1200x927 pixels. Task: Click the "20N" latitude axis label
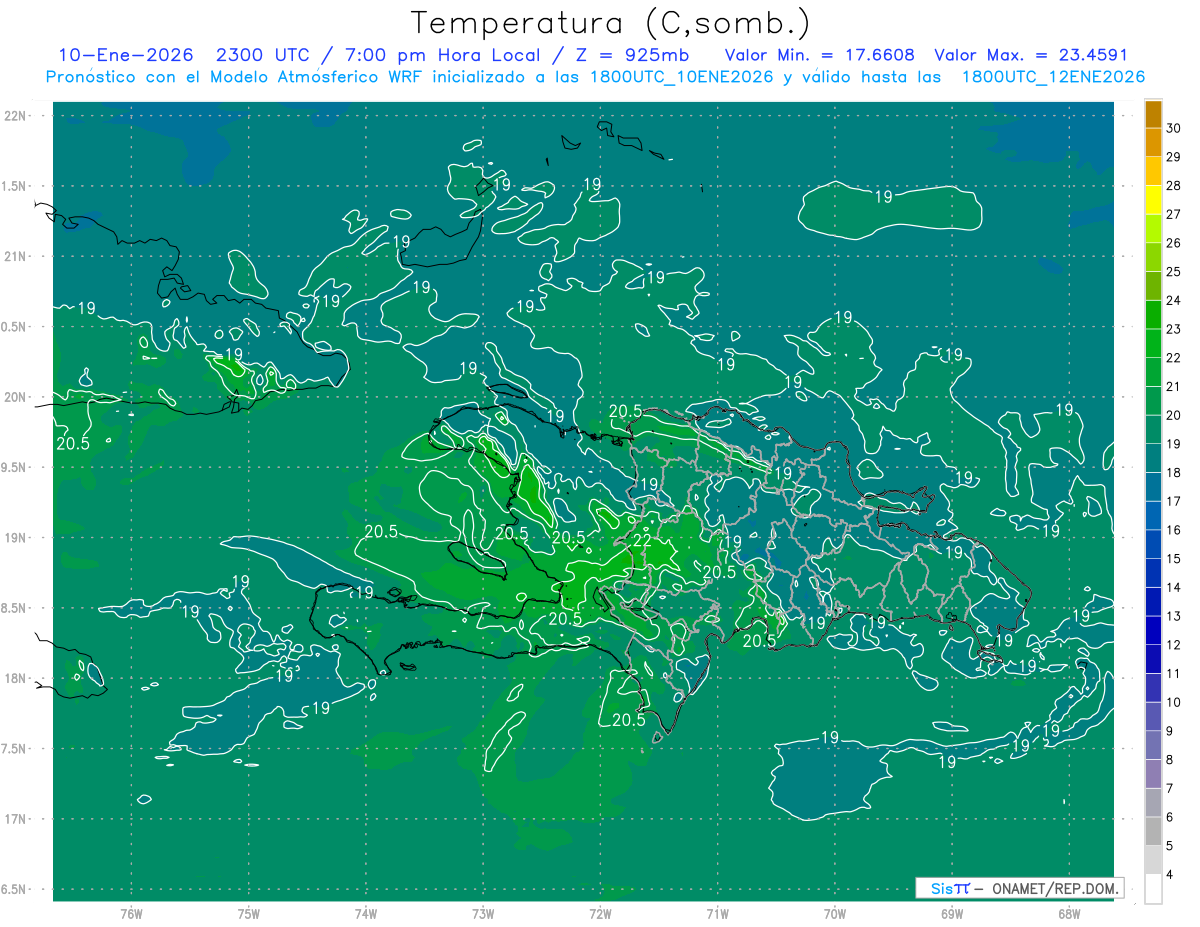pos(16,397)
